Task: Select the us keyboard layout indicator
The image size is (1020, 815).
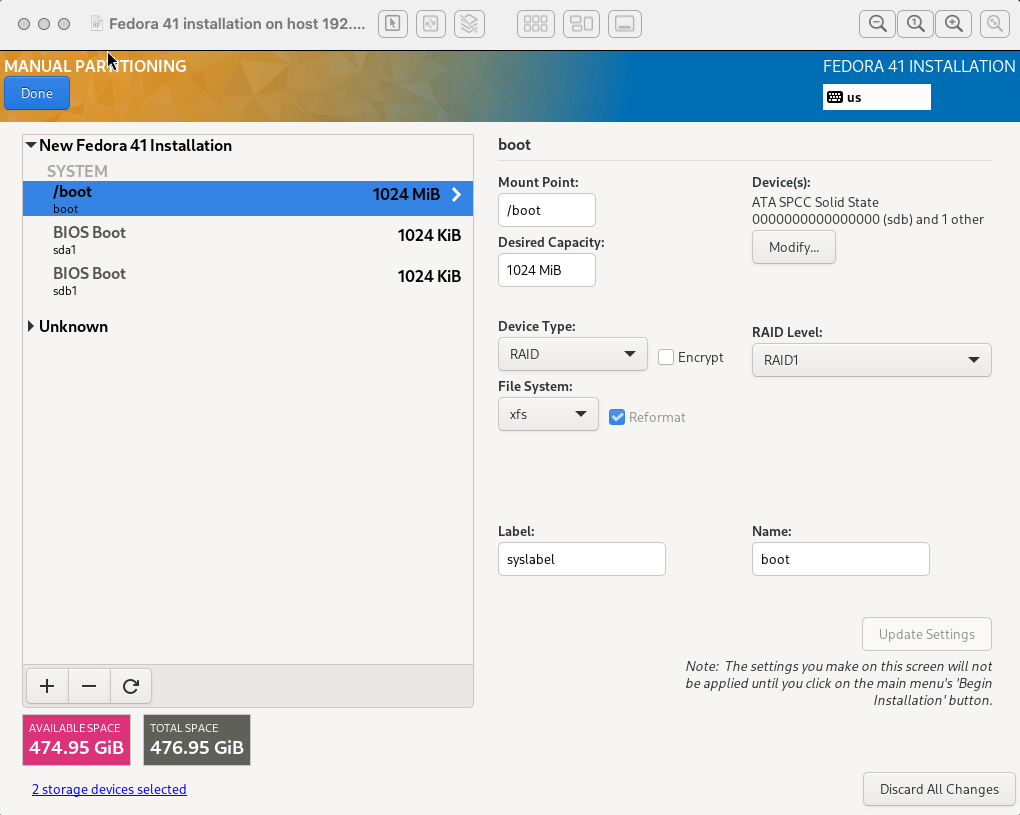Action: [876, 97]
